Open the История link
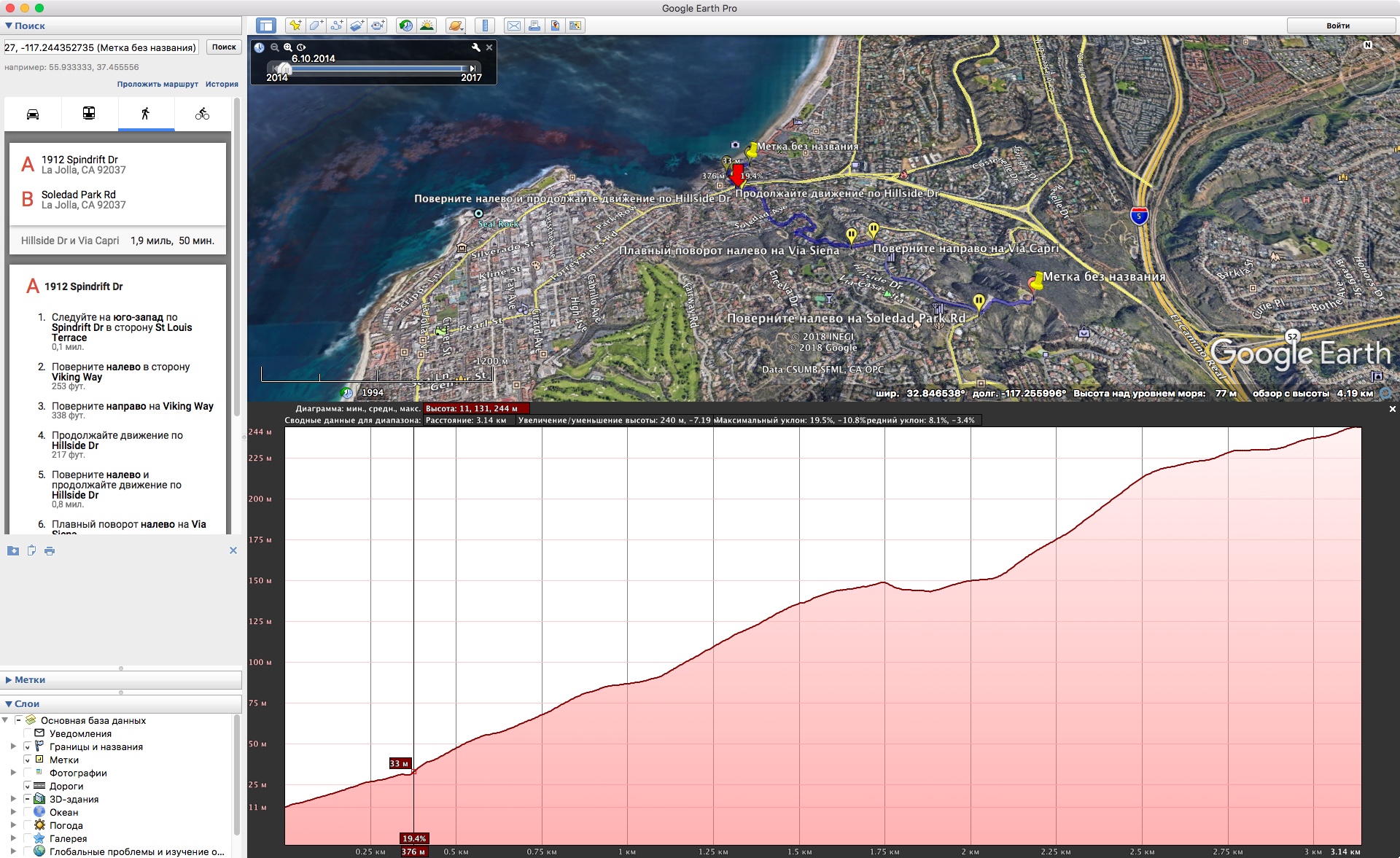This screenshot has height=858, width=1400. tap(222, 84)
